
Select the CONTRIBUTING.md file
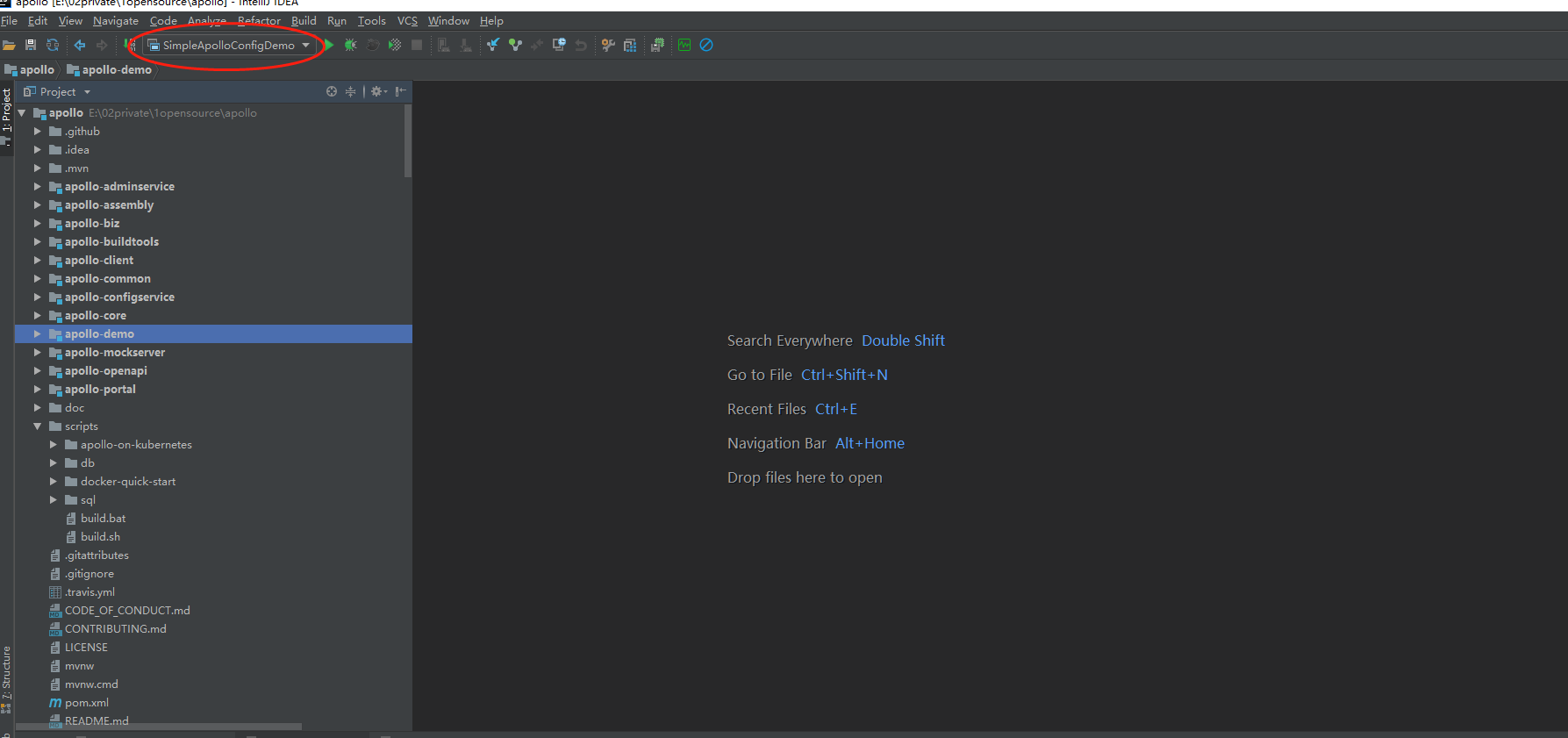click(x=107, y=629)
